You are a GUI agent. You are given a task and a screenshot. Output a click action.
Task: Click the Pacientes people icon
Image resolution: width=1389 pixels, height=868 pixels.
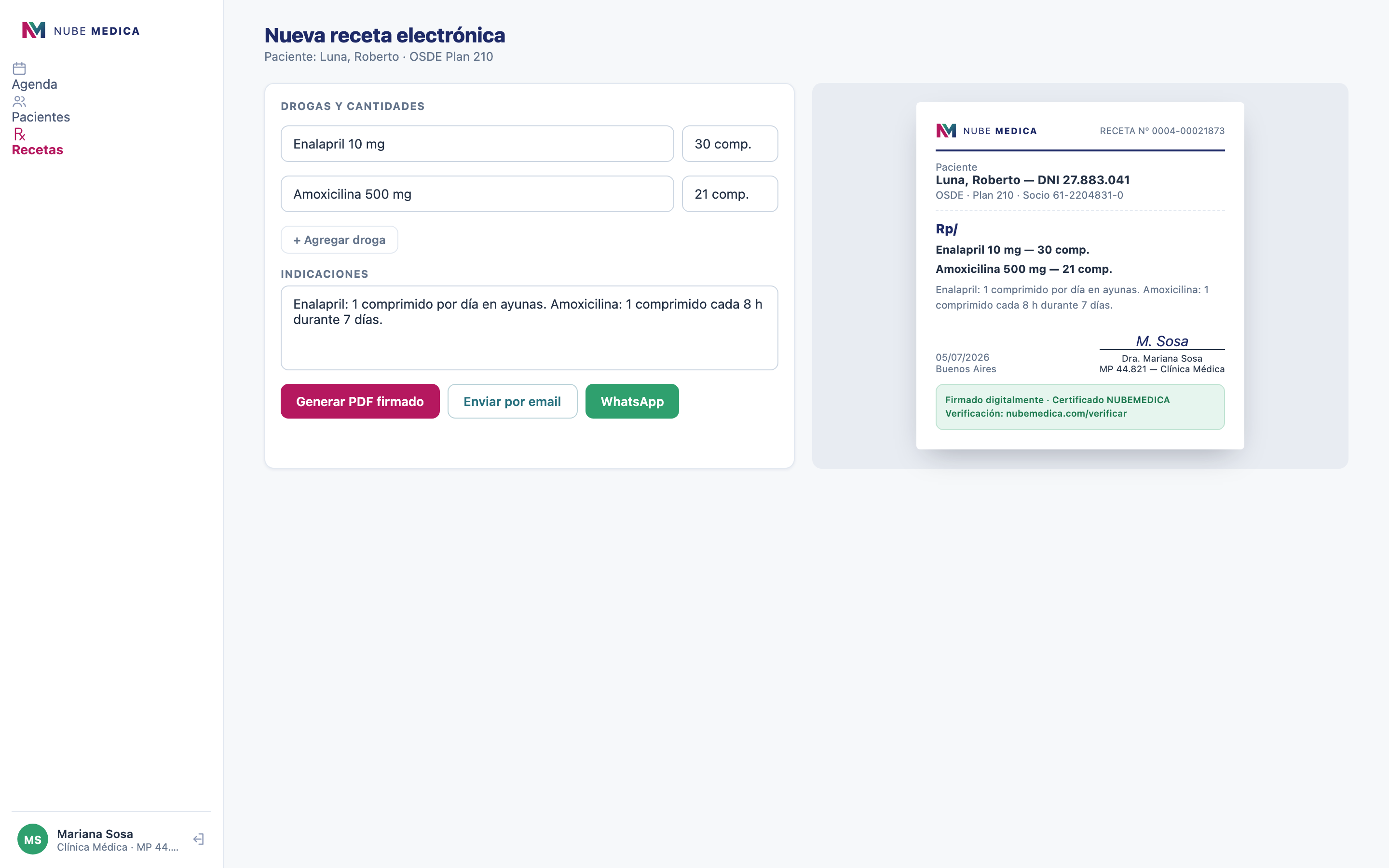tap(19, 102)
